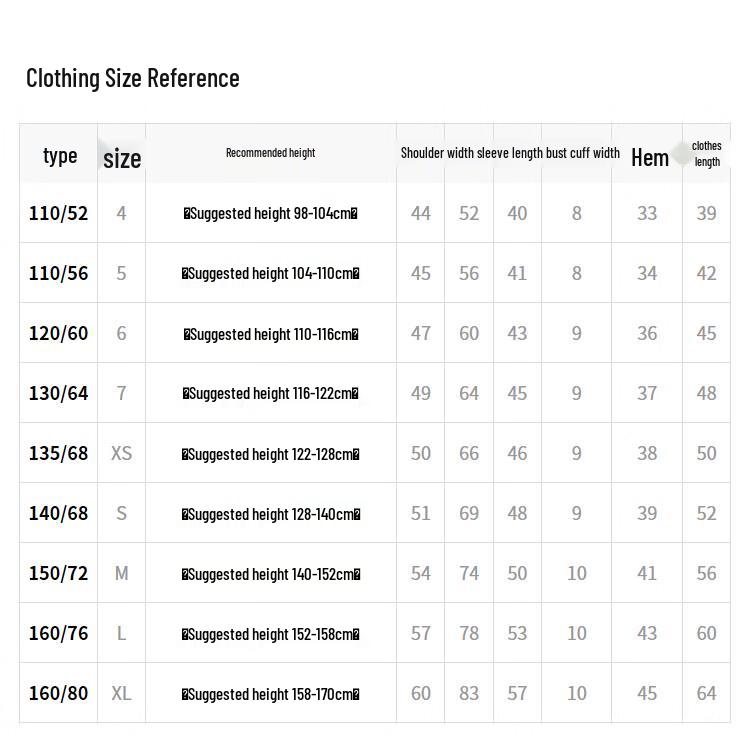The height and width of the screenshot is (744, 750).
Task: Click the Shoulder width header label
Action: (x=437, y=153)
